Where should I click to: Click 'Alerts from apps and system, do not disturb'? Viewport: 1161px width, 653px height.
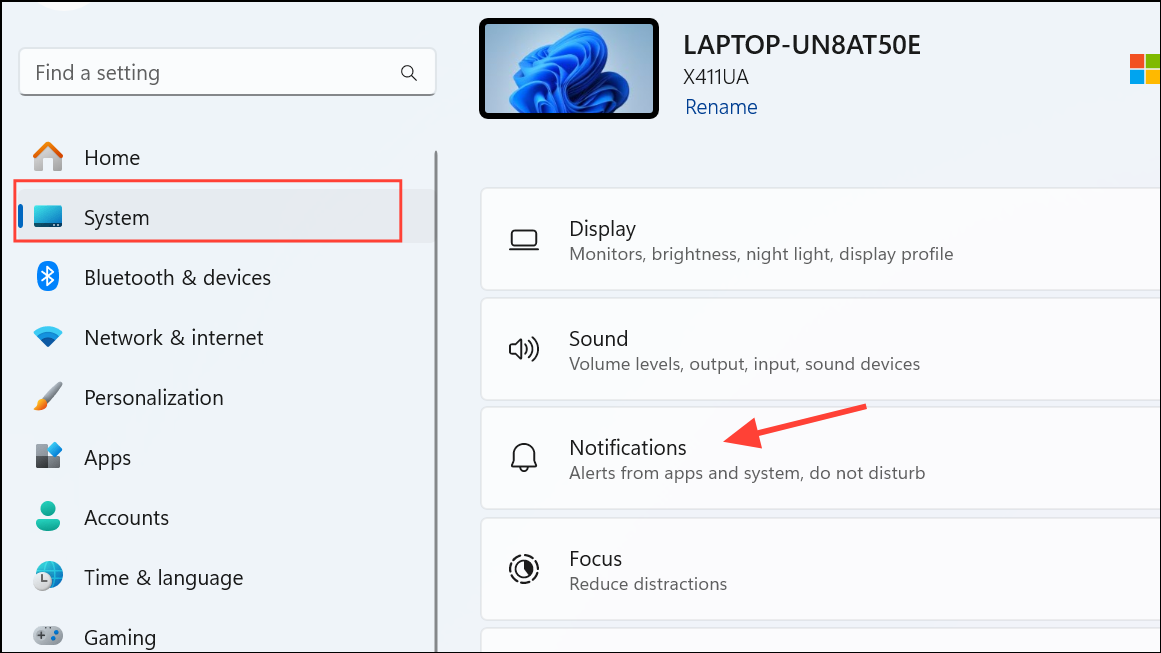coord(747,473)
